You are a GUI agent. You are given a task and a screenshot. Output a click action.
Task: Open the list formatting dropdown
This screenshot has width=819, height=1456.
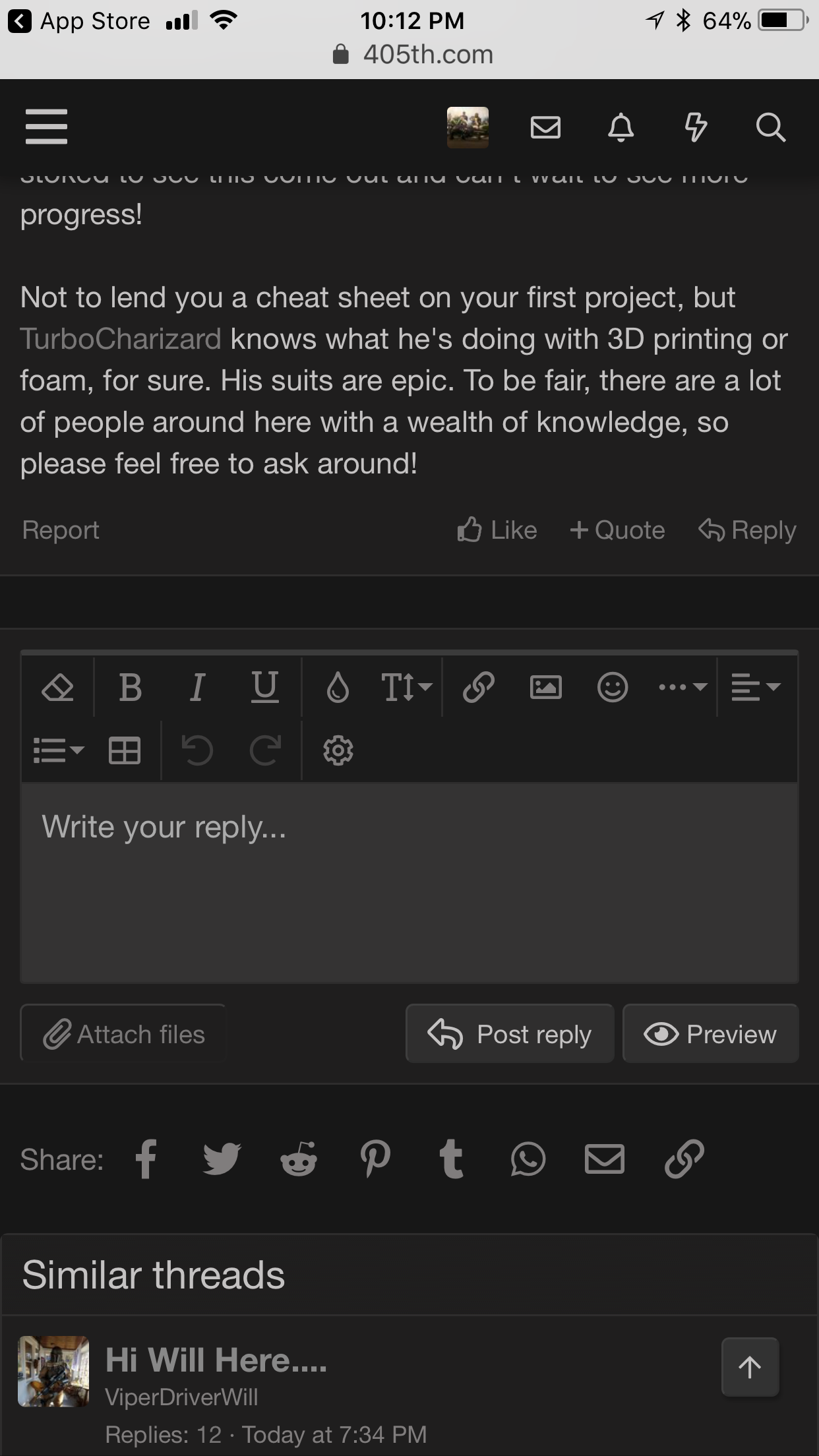pyautogui.click(x=58, y=750)
